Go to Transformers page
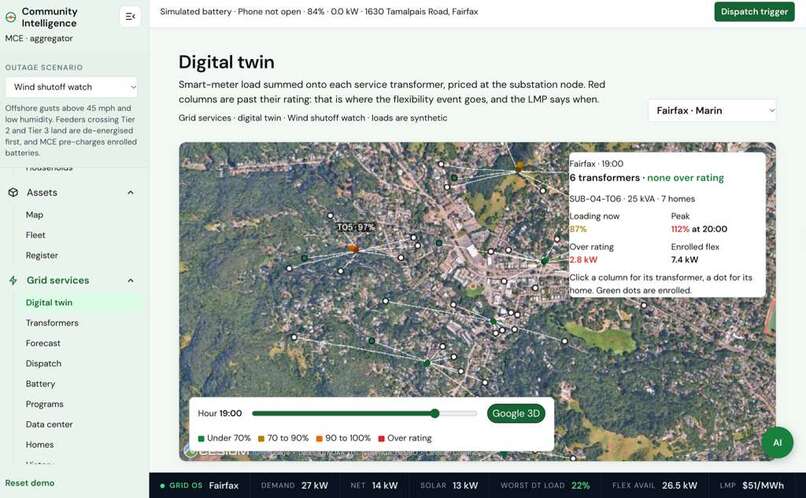 point(52,323)
